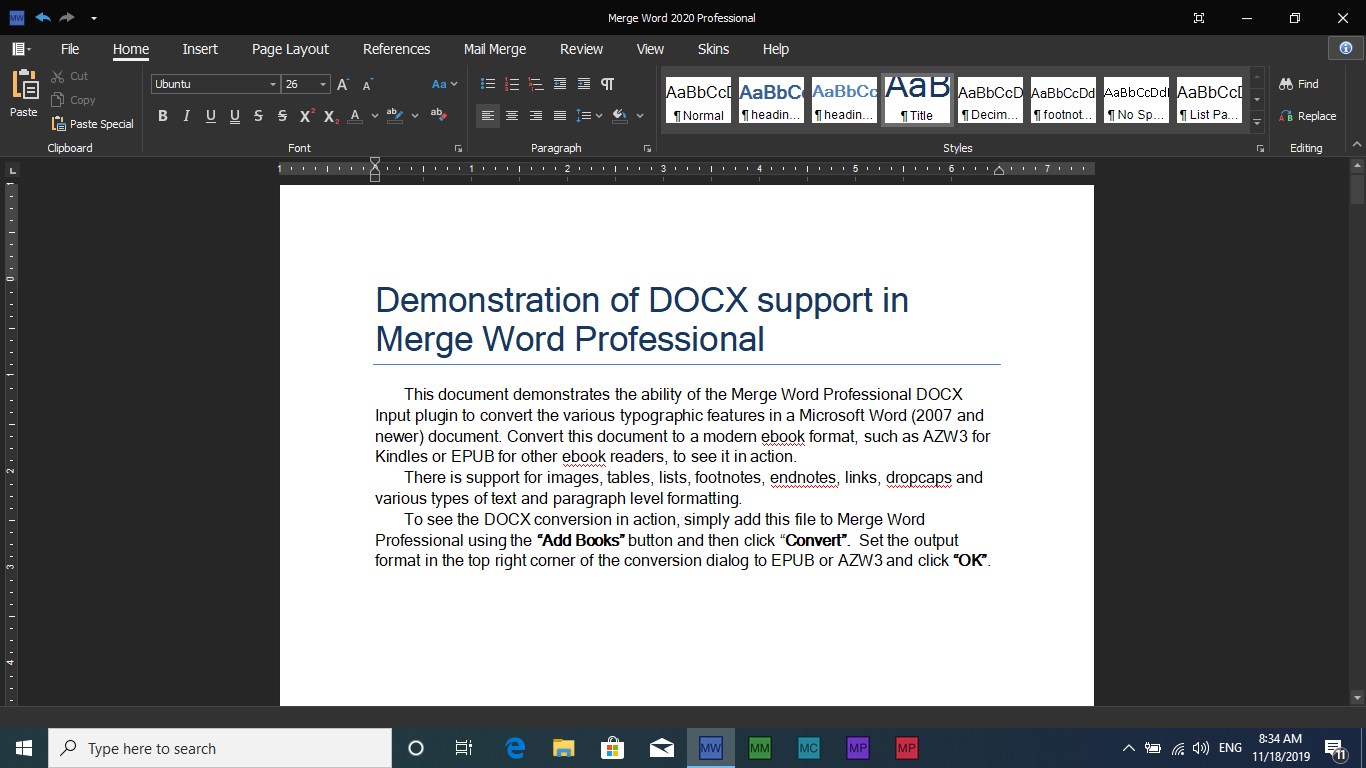Open the Font dialog launcher

(458, 148)
